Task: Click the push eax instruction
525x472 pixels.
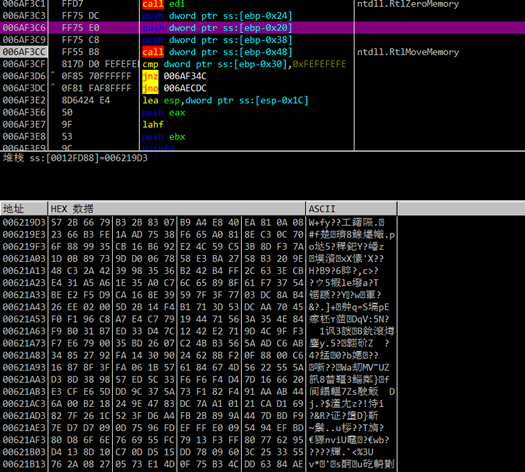Action: pos(164,112)
